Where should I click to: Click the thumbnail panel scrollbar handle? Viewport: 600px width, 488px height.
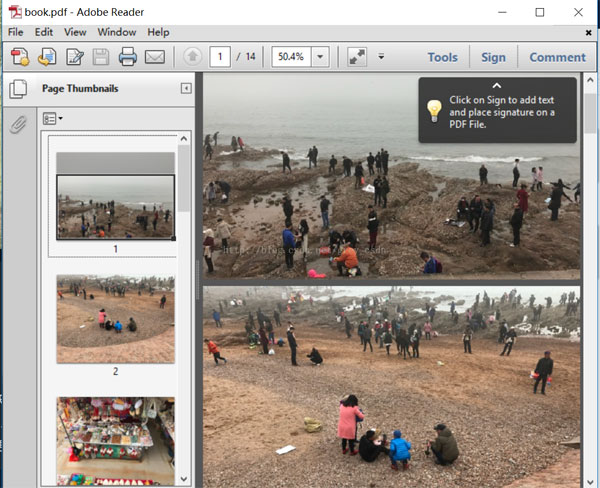coord(184,178)
